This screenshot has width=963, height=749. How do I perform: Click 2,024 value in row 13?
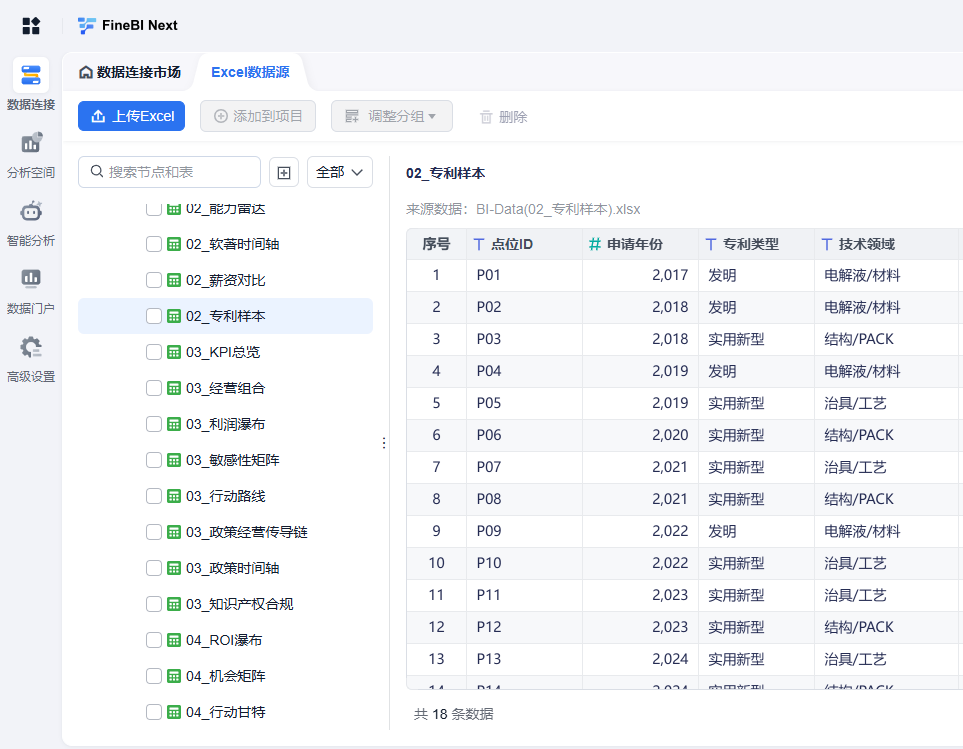[x=670, y=659]
